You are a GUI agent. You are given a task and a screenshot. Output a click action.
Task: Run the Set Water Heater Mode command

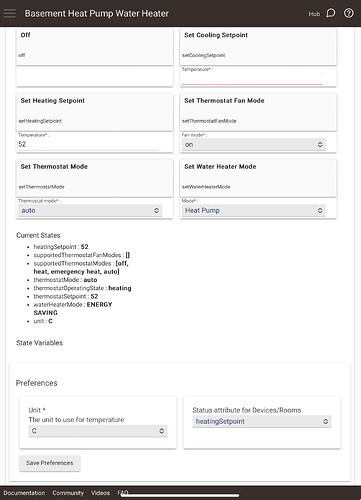(258, 178)
